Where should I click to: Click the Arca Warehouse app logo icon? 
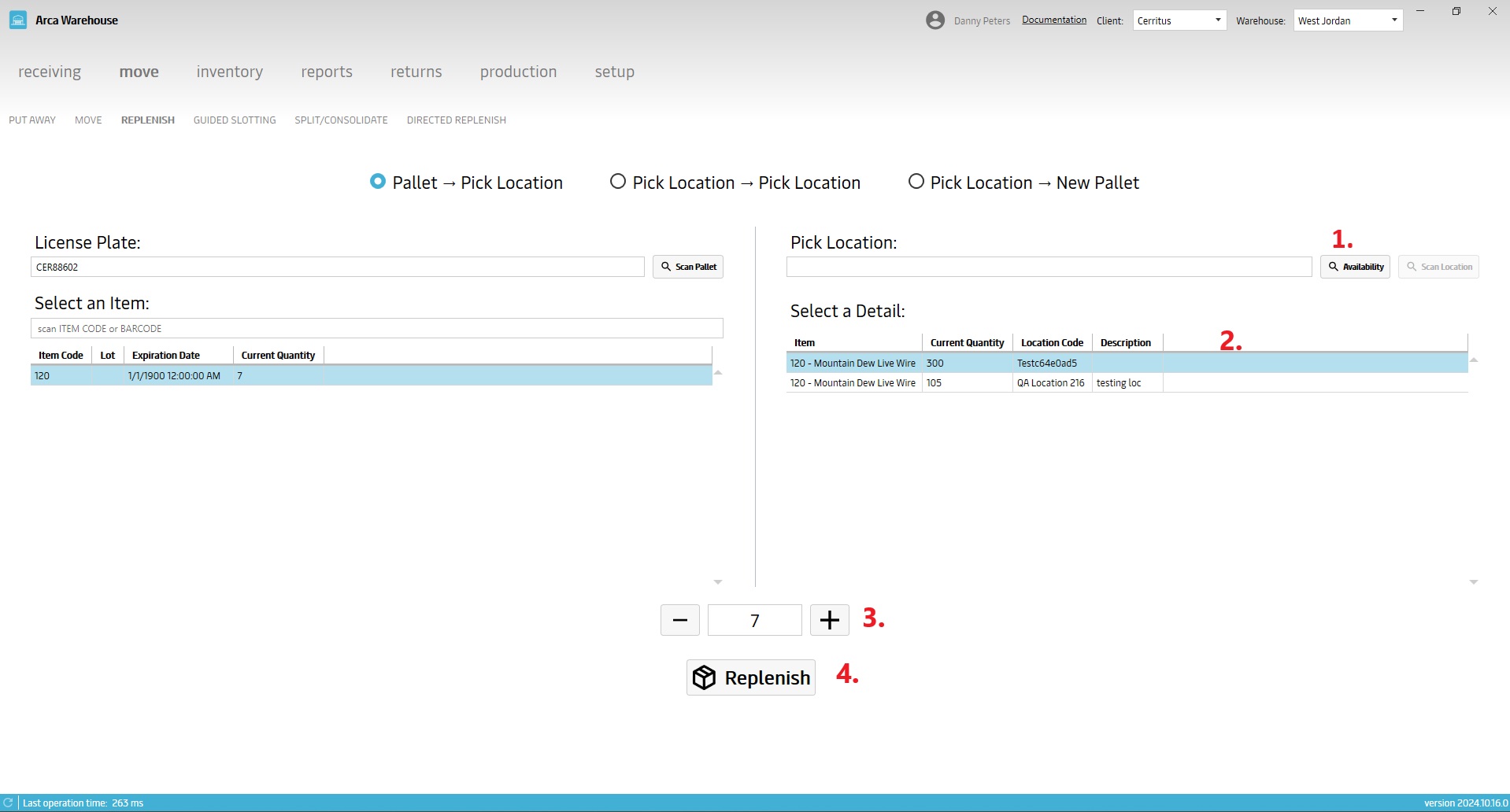[18, 20]
